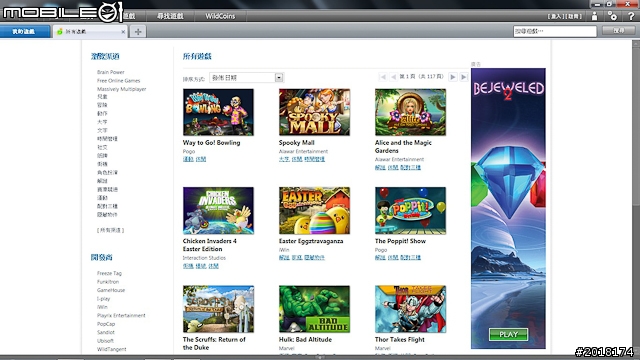Open the Easter Eggztravaganza thumbnail
Screen dimensions: 640x360
(314, 211)
